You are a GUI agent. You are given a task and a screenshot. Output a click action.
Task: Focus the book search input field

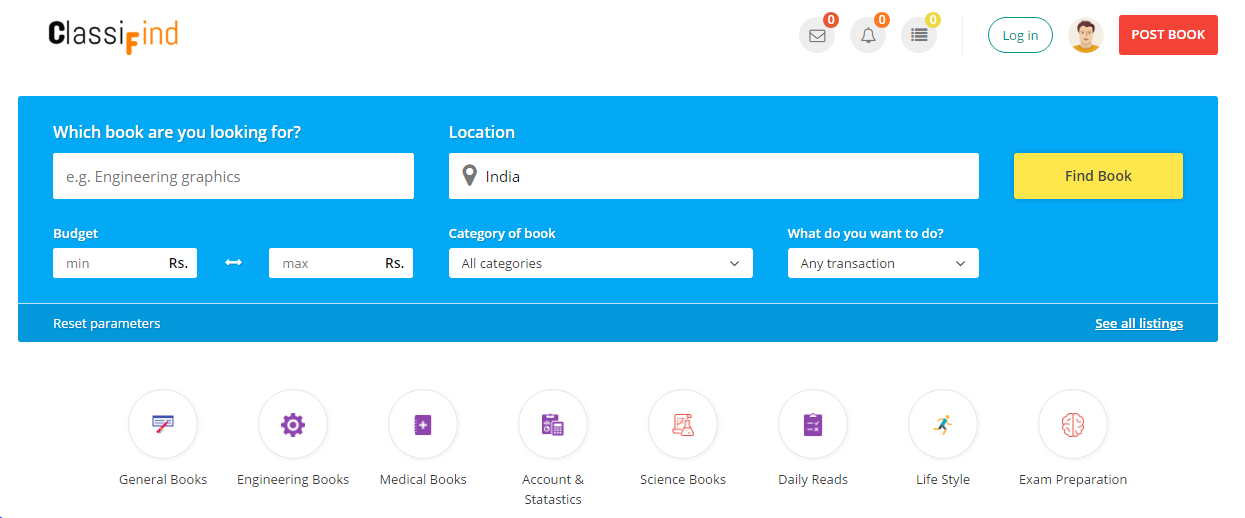(233, 176)
